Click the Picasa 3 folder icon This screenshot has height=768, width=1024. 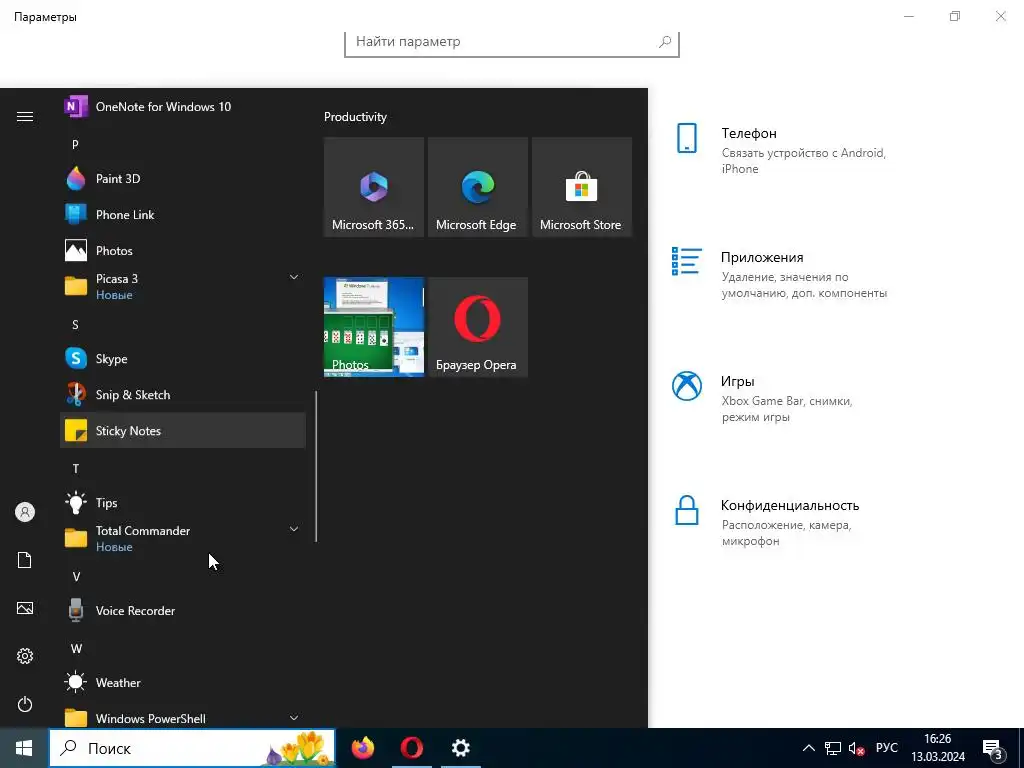76,286
